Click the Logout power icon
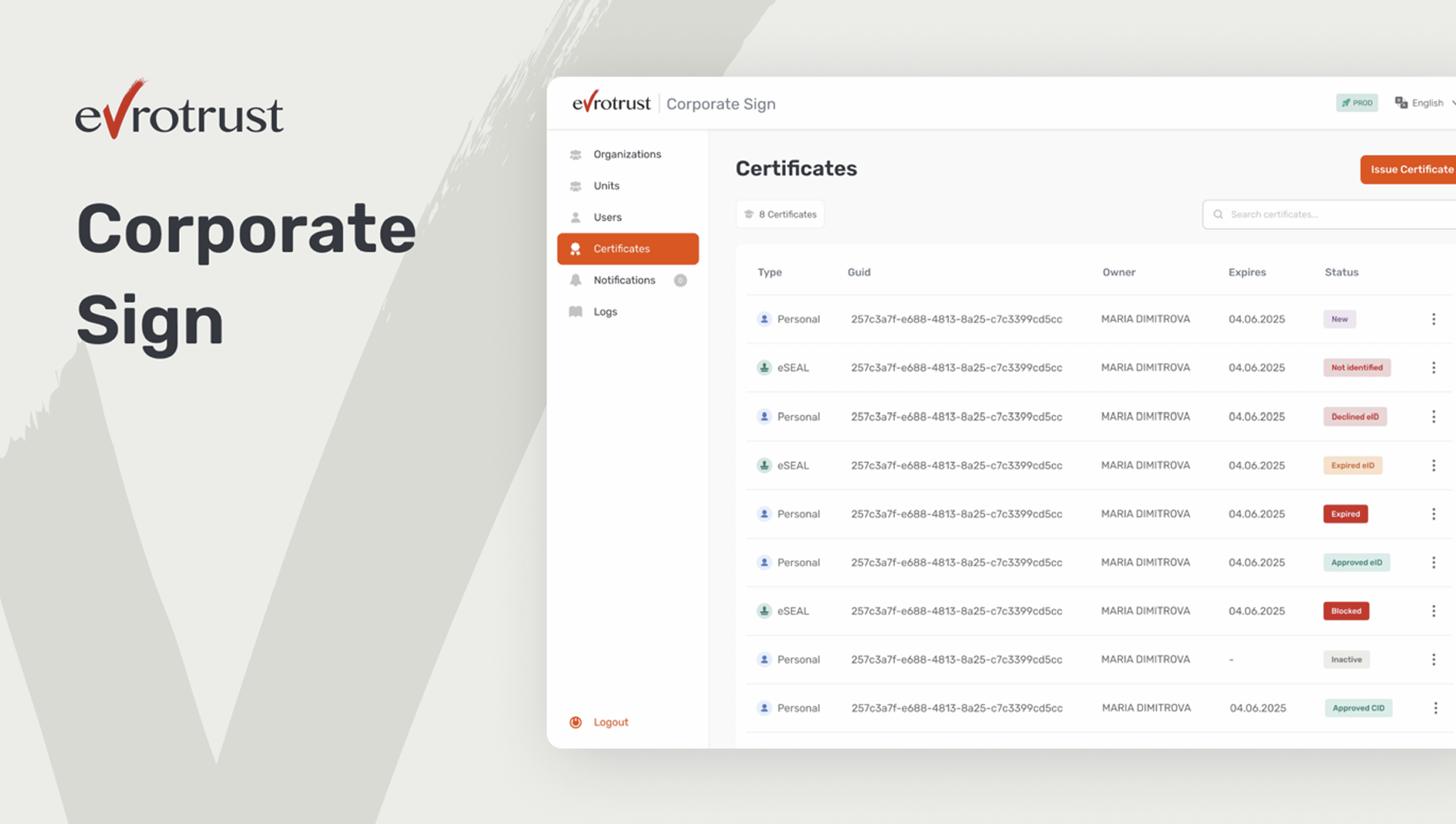The image size is (1456, 824). 576,722
